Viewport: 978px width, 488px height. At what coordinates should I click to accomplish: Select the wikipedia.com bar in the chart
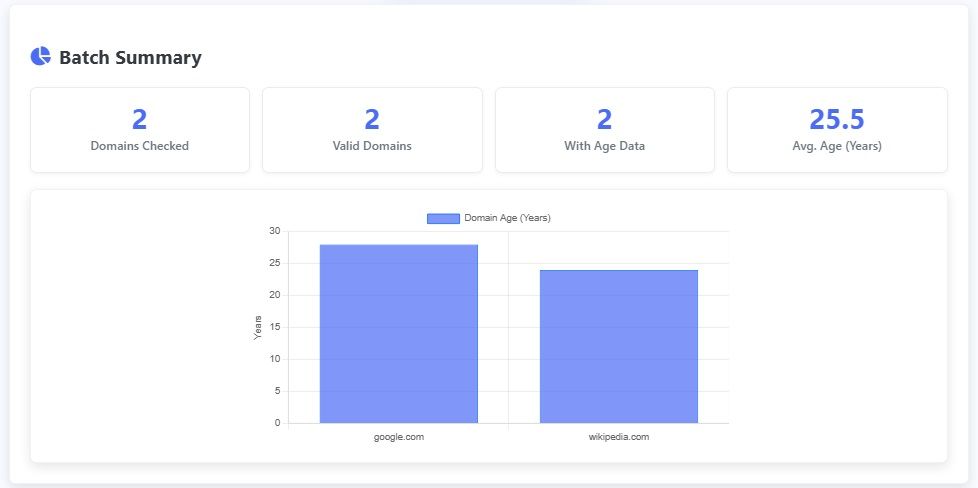[x=619, y=346]
